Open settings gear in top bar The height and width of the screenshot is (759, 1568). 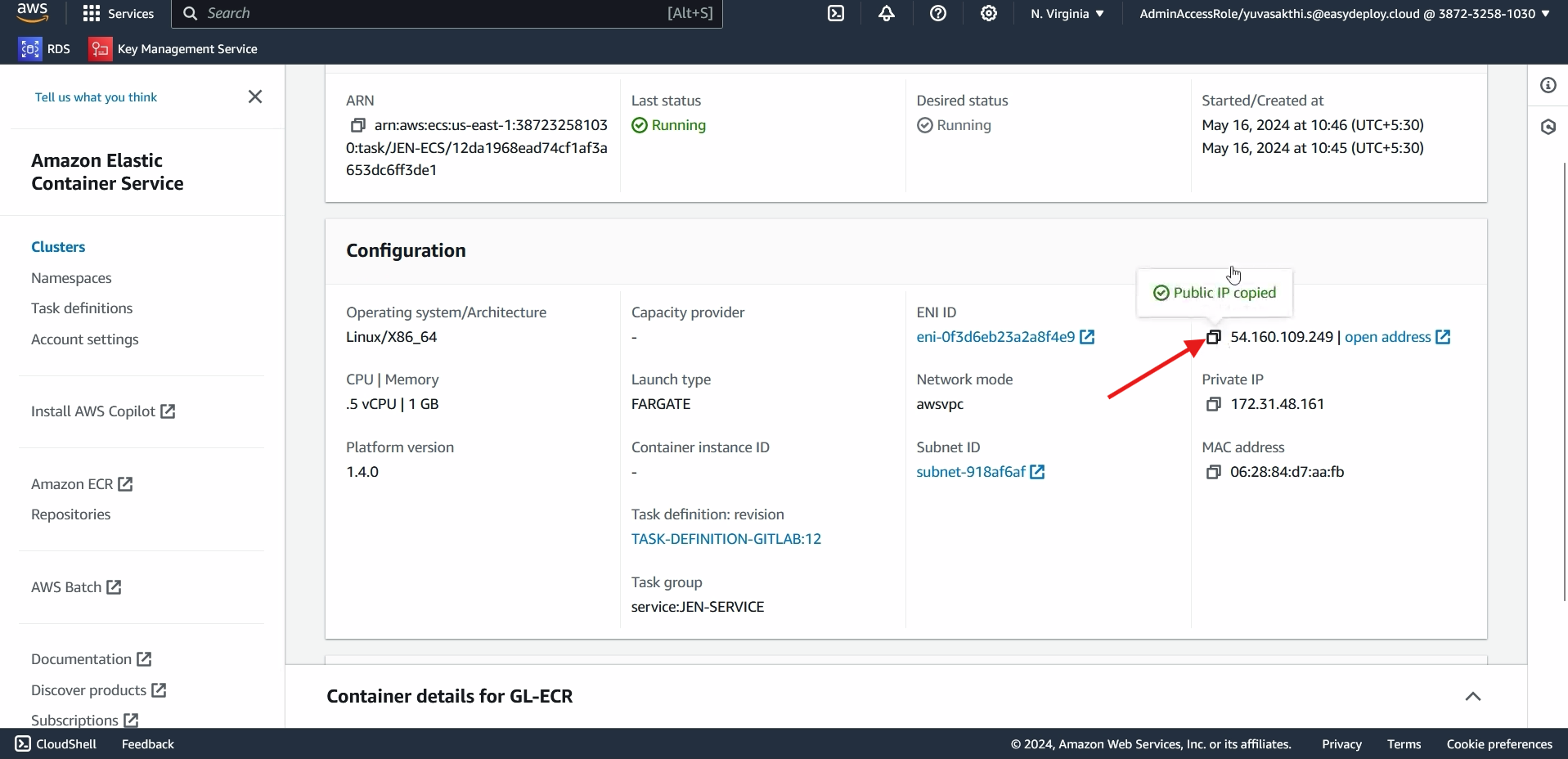tap(989, 13)
